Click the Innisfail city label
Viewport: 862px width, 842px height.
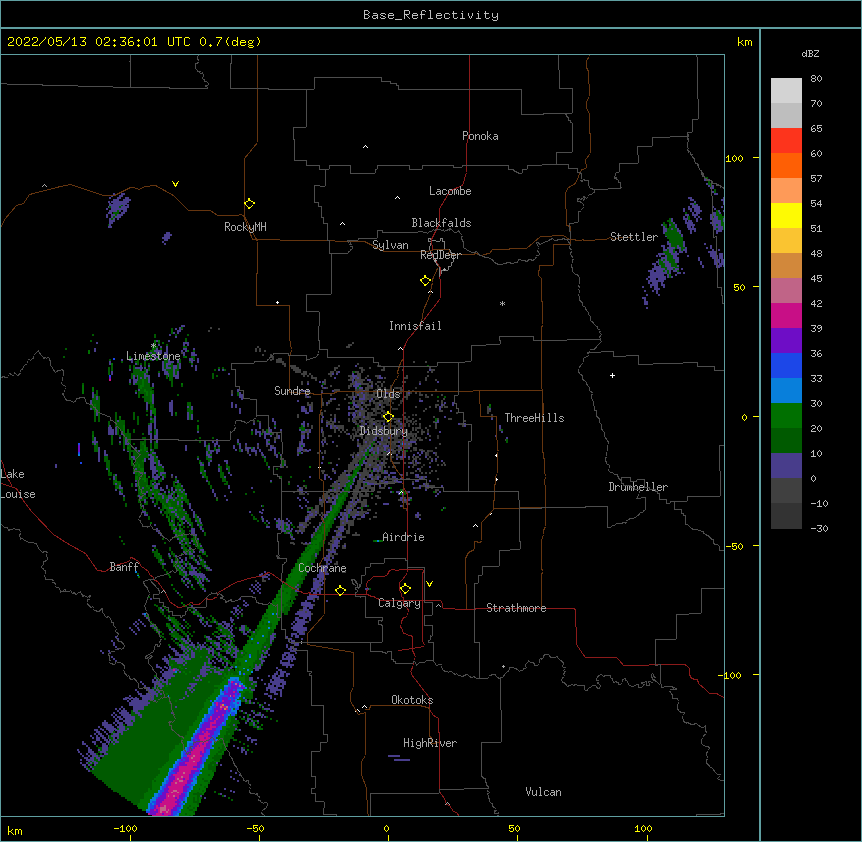(x=415, y=326)
